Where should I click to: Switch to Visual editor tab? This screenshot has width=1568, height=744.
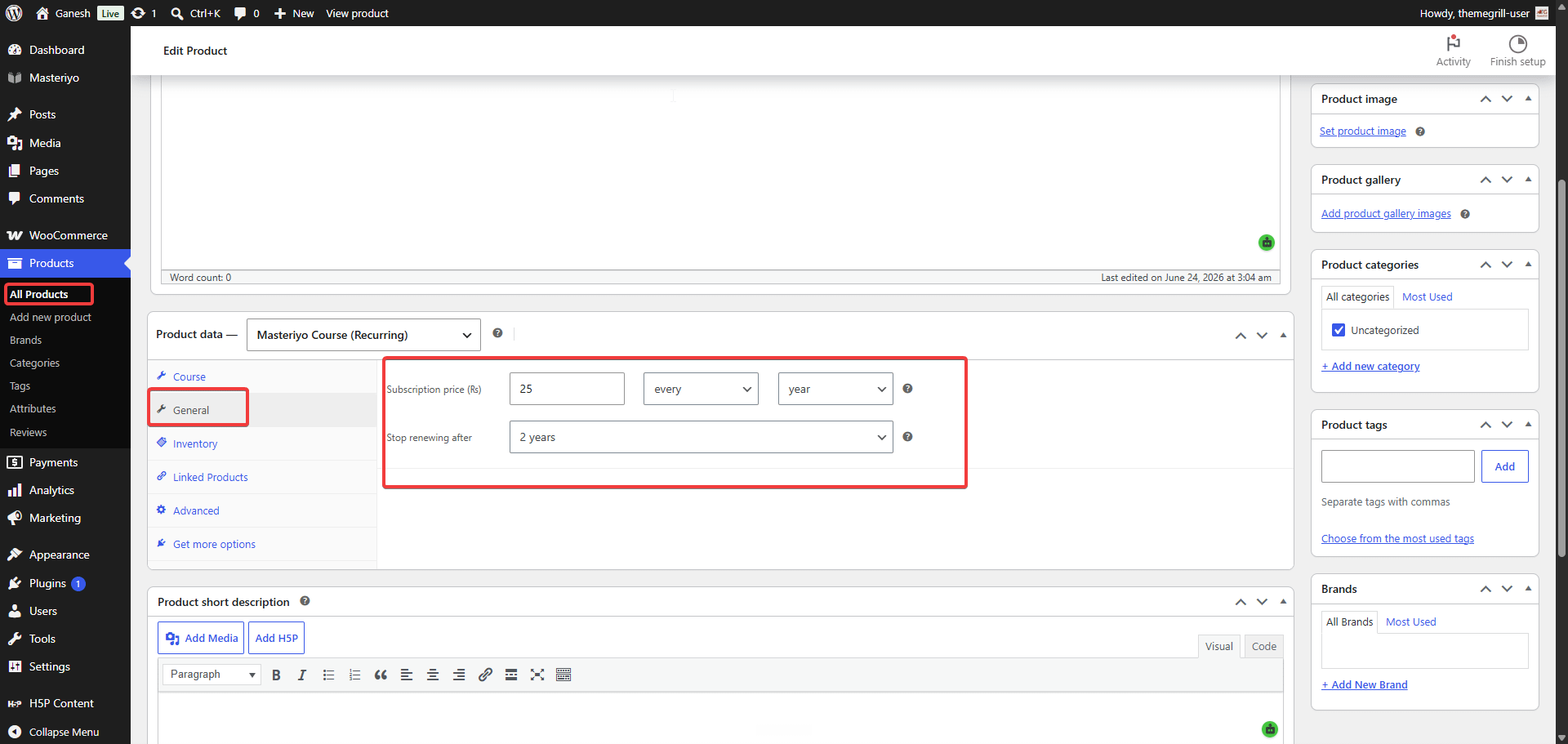coord(1218,646)
